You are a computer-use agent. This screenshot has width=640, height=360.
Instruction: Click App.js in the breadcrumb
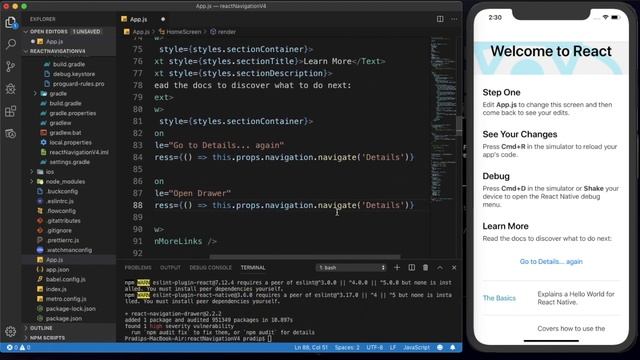click(141, 31)
